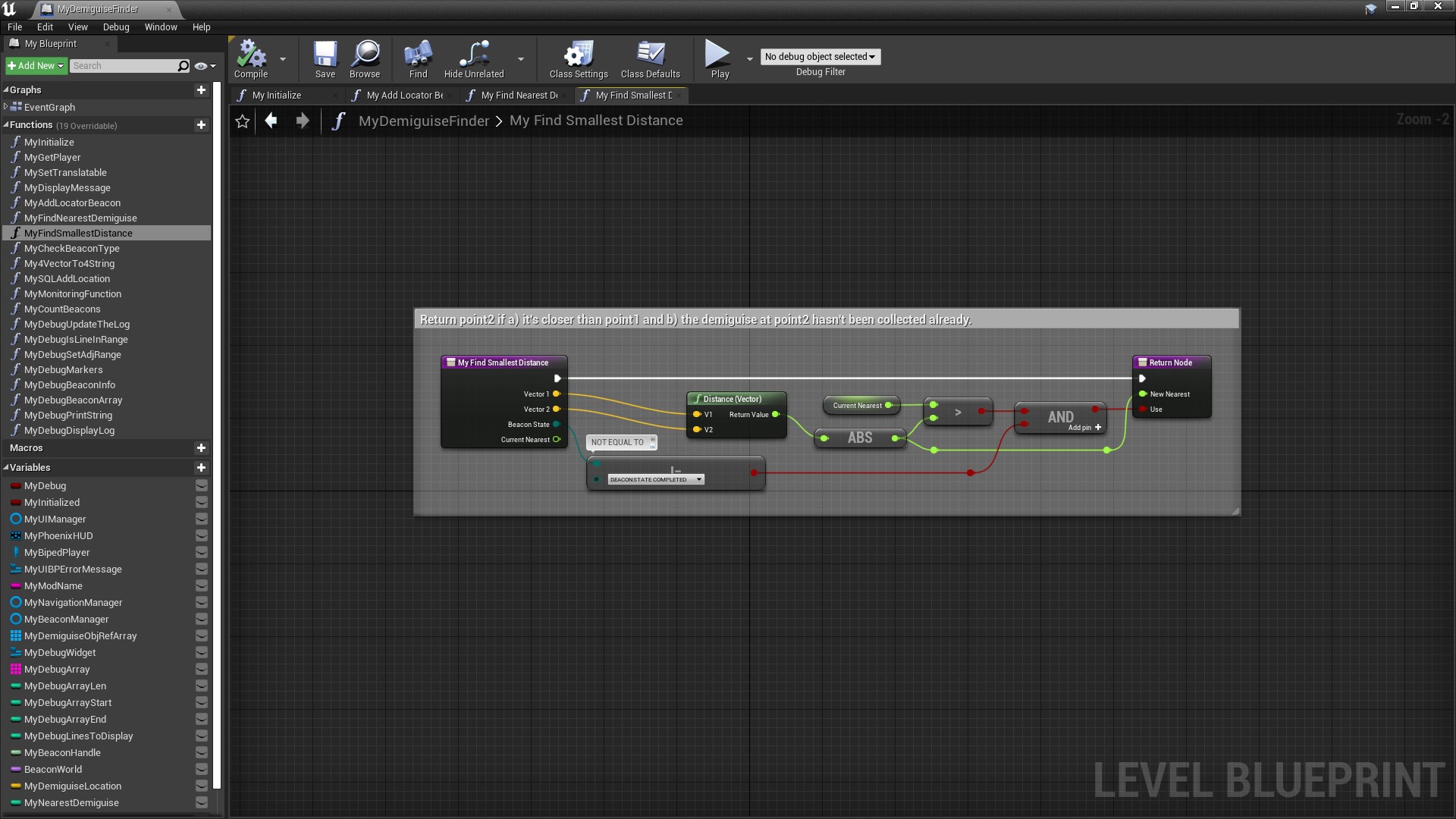Navigate forward in graph history

[x=303, y=121]
